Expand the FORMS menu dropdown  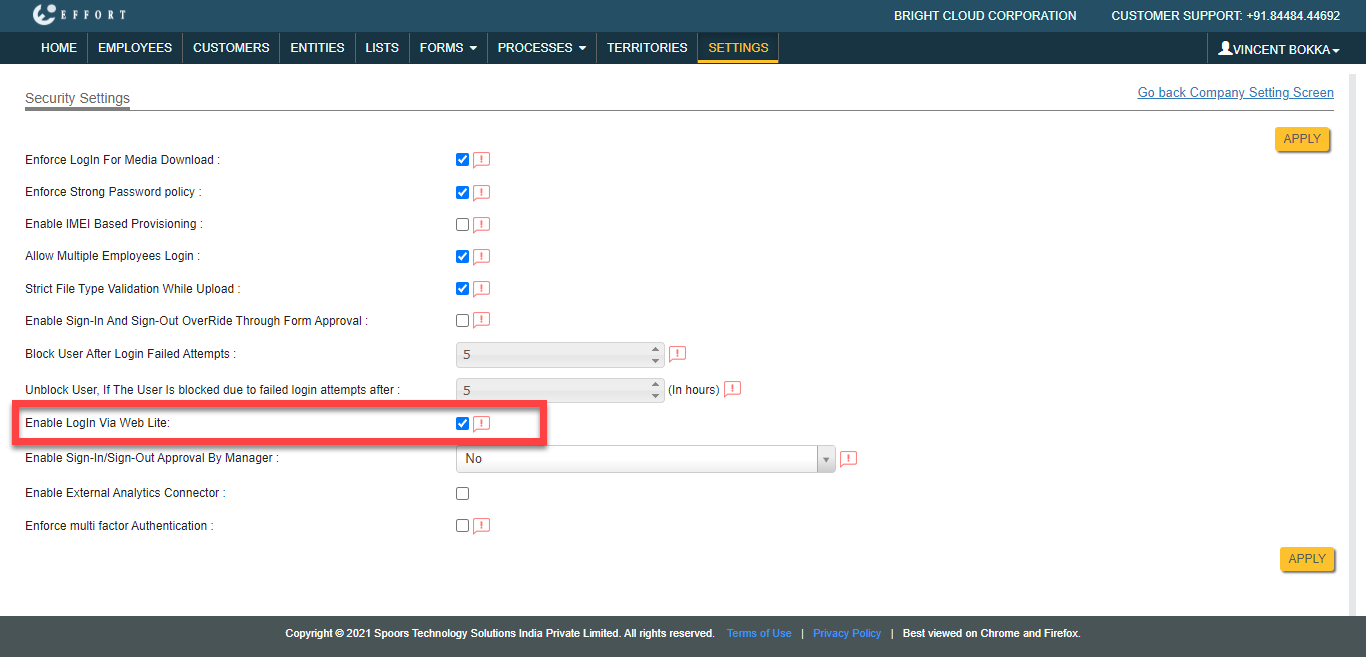coord(447,48)
